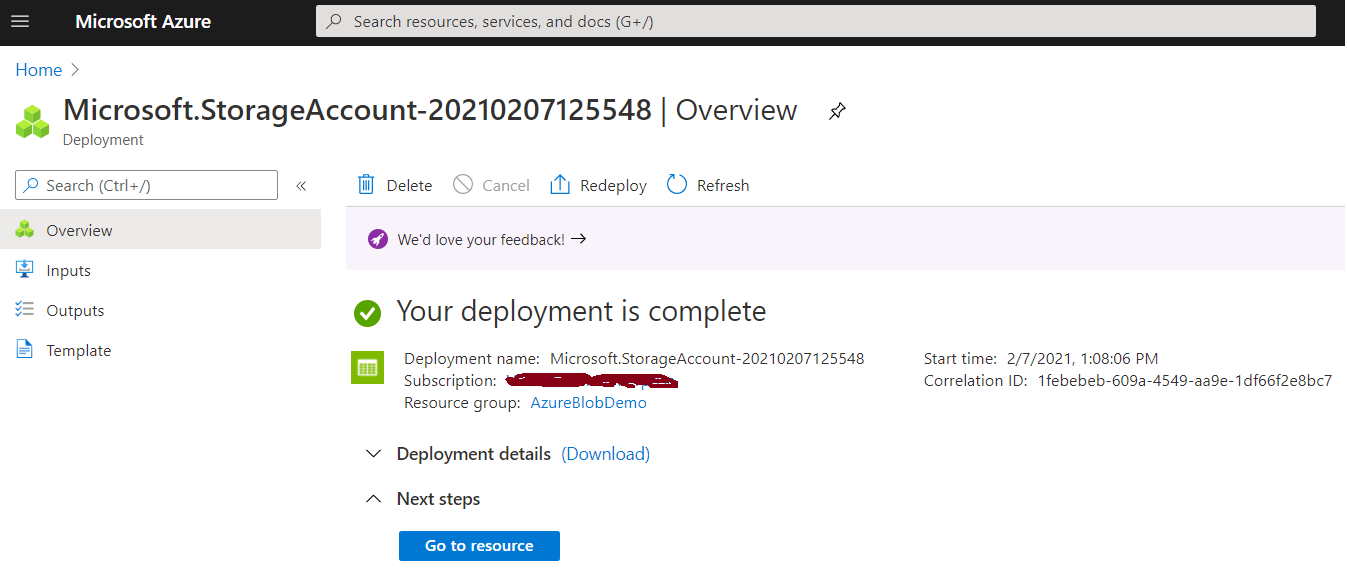
Task: Open the AzureBlobDemo resource group link
Action: click(x=588, y=402)
